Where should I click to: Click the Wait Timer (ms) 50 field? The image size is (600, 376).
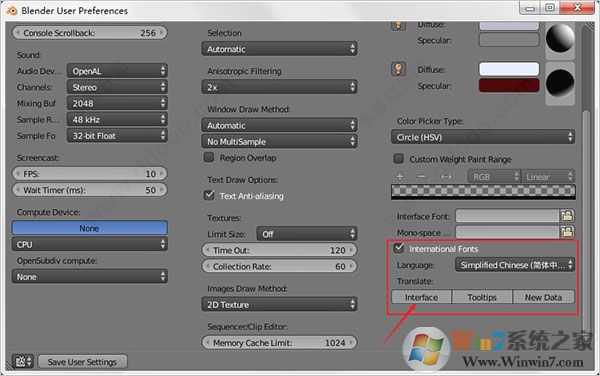[90, 190]
